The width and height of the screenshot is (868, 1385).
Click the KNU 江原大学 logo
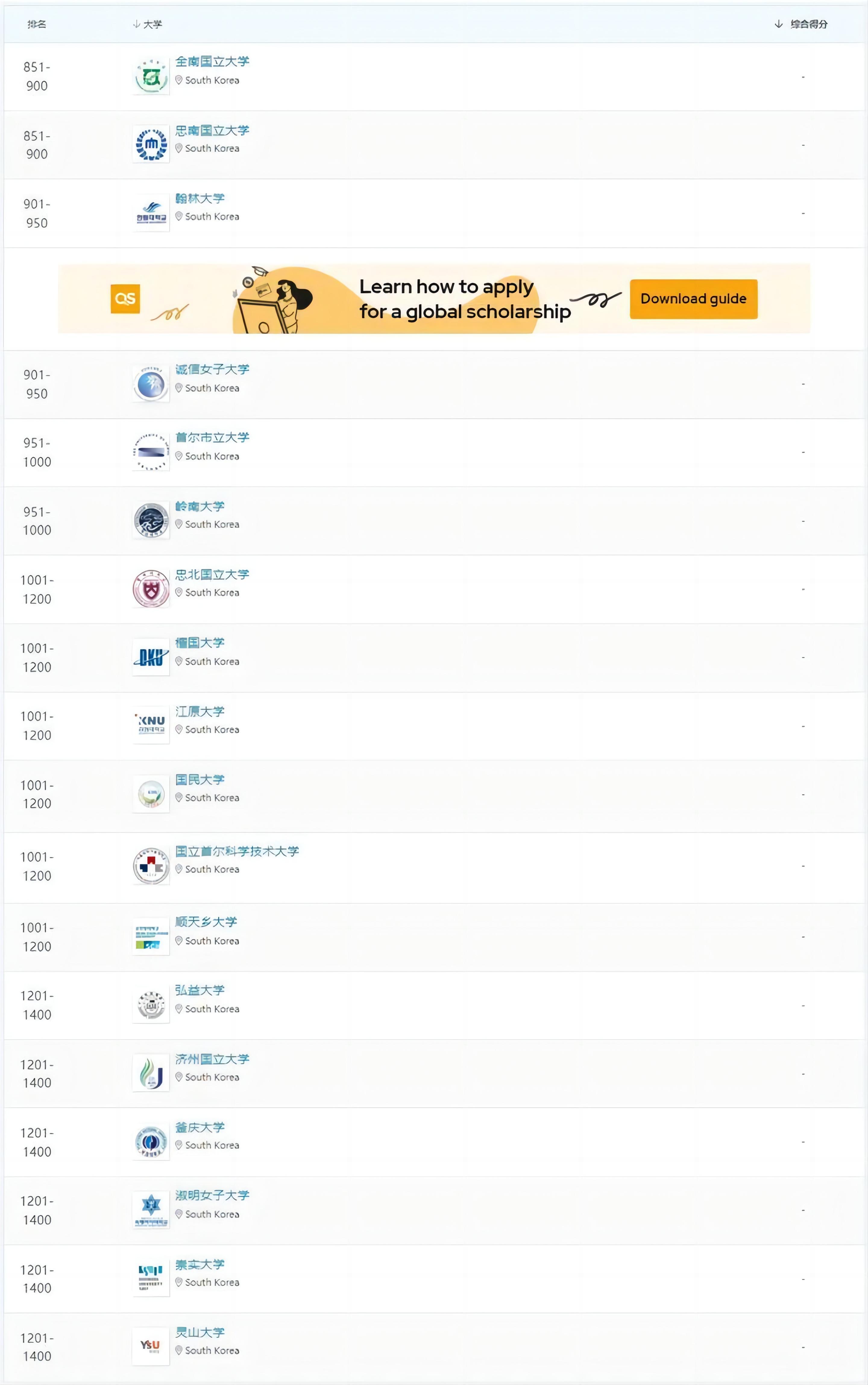click(x=150, y=726)
